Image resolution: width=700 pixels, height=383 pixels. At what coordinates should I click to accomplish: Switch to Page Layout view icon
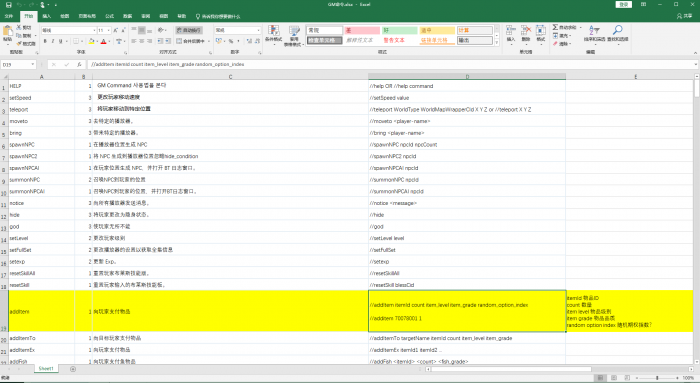coord(614,378)
